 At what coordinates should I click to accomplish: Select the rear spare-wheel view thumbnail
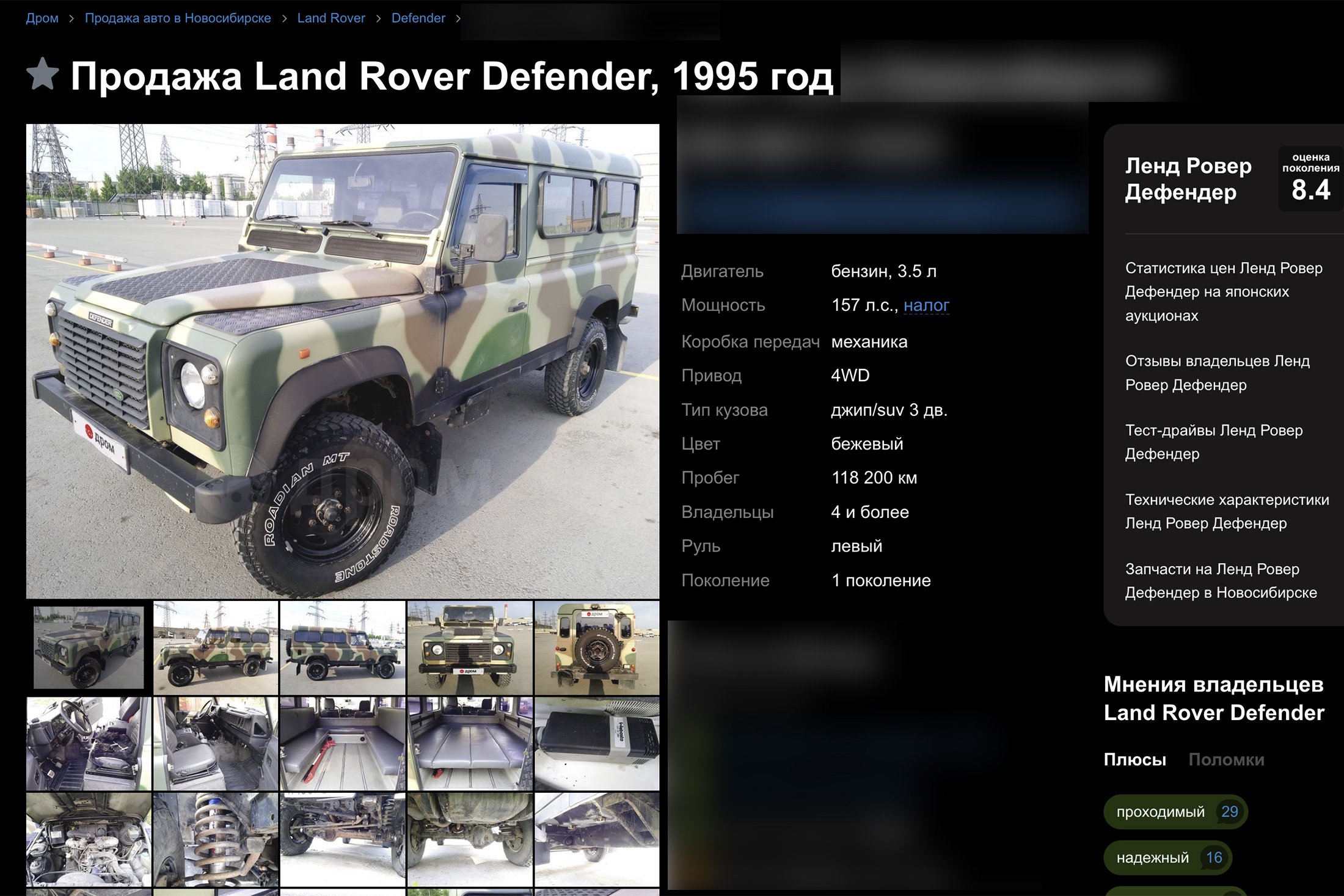click(596, 648)
